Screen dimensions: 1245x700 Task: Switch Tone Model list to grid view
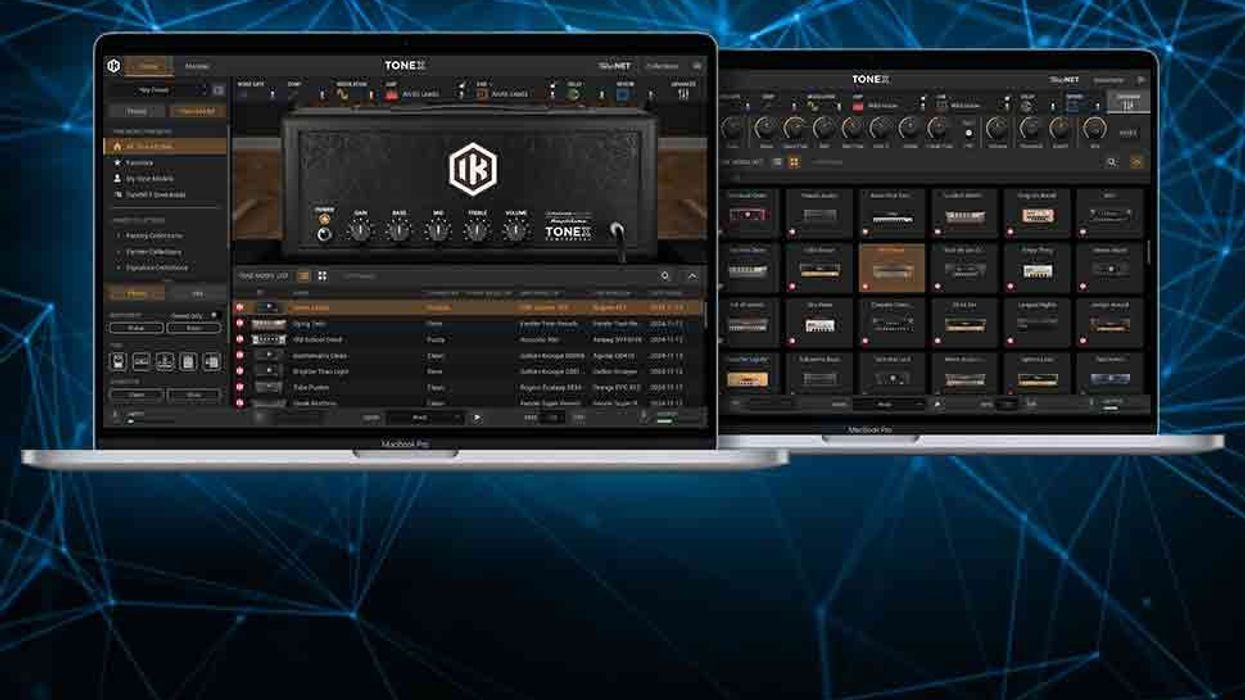(x=322, y=275)
